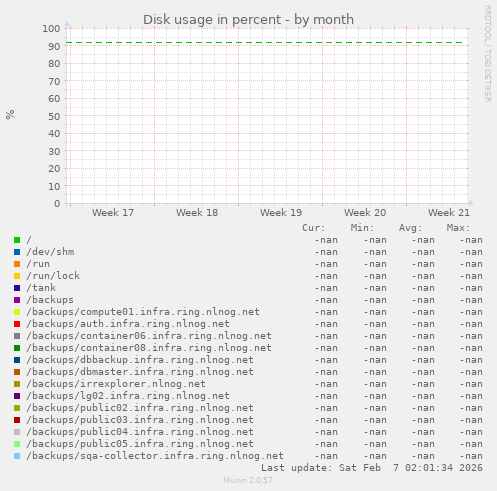Viewport: 497px width, 491px height.
Task: Click the Week 18 axis label
Action: 197,213
